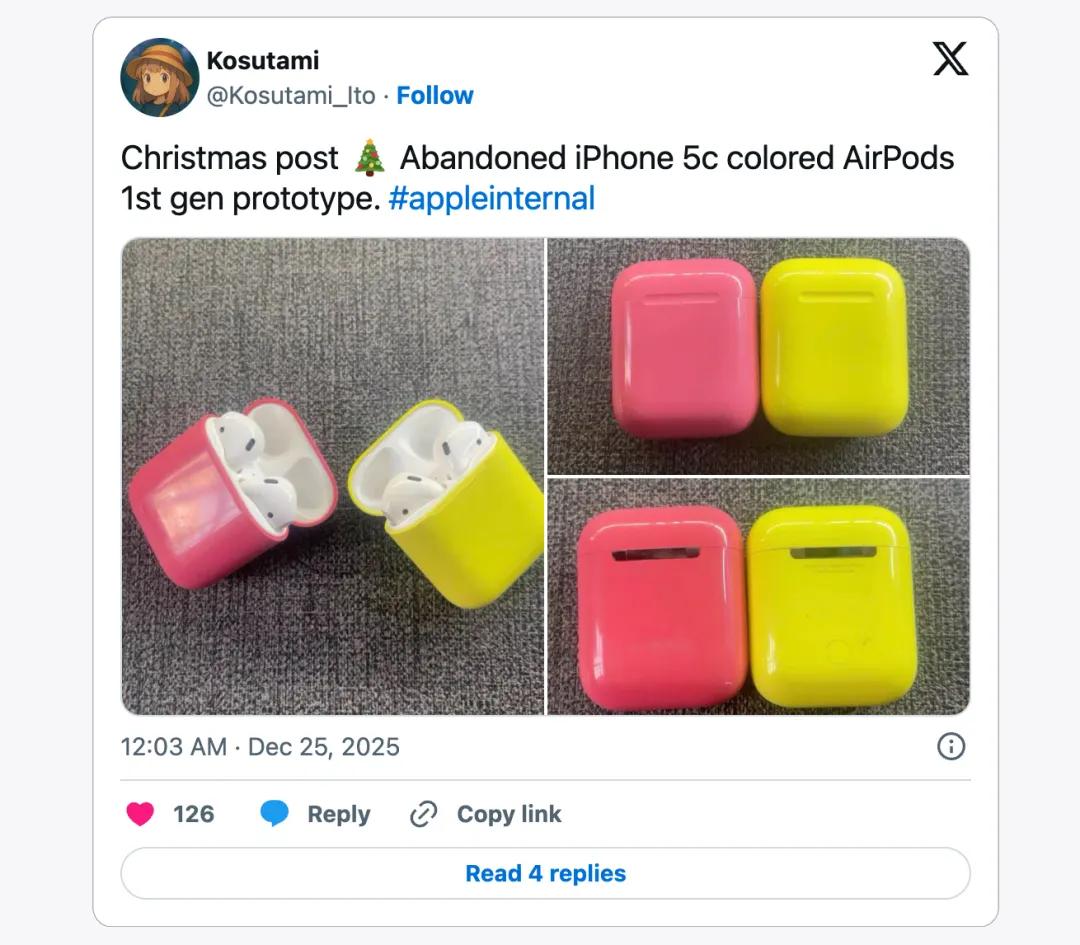Like the tweet via the heart icon
Image resolution: width=1080 pixels, height=945 pixels.
click(140, 813)
